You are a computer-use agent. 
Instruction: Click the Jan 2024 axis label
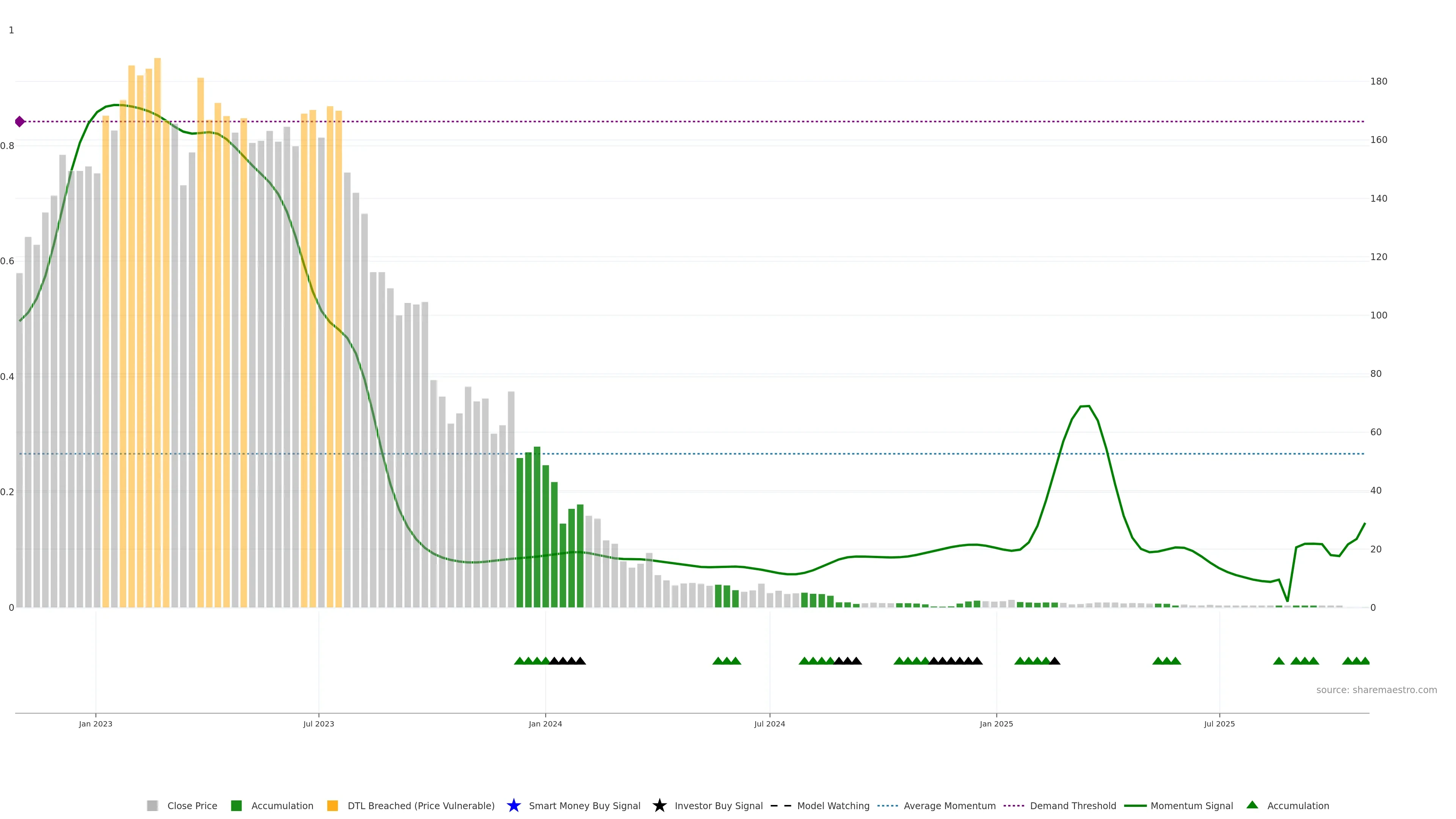[x=545, y=724]
